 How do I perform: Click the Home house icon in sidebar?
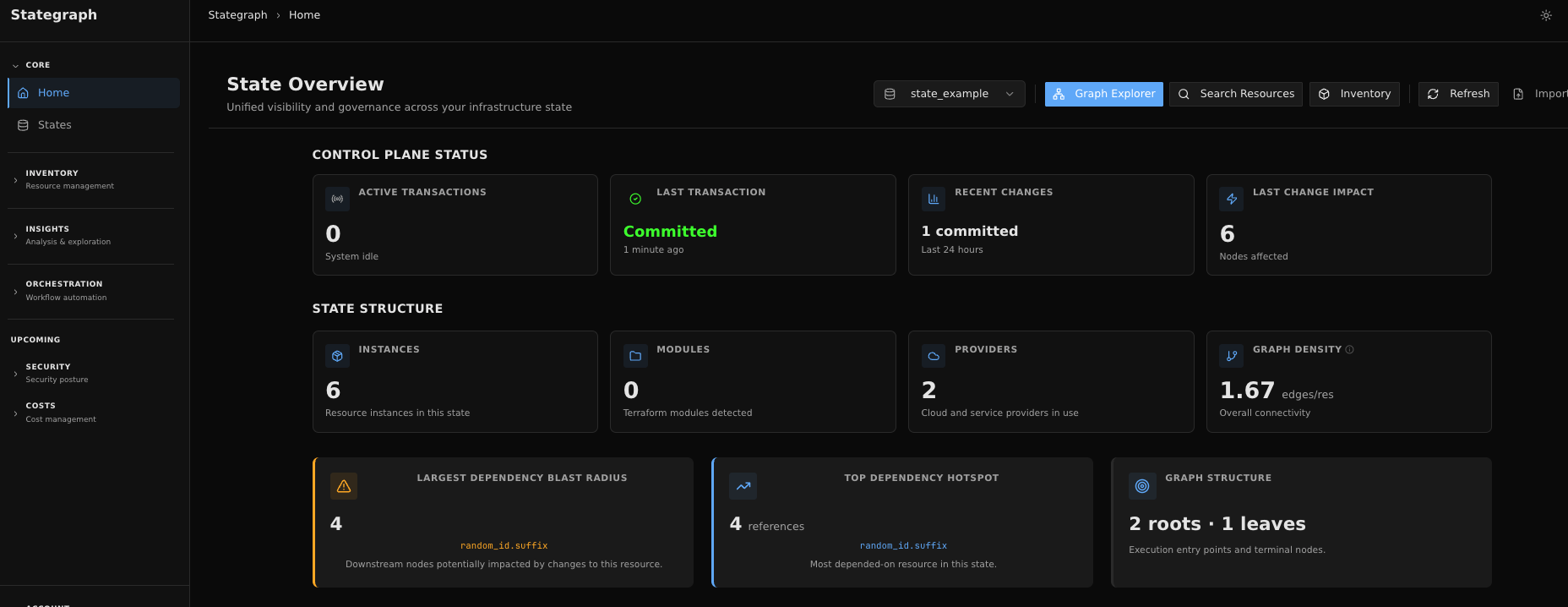coord(24,93)
